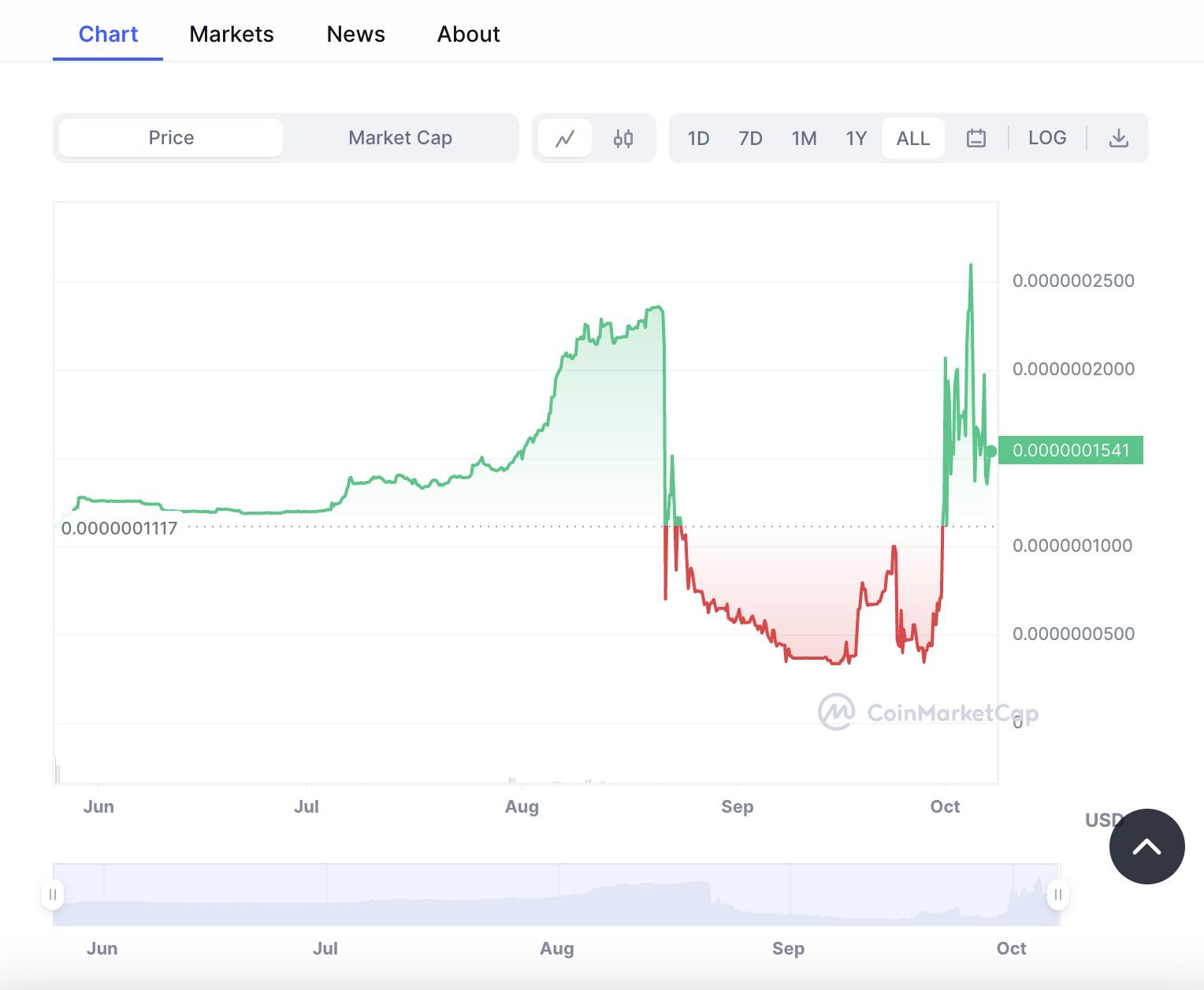Set time range to 7D
Viewport: 1204px width, 990px height.
tap(750, 139)
